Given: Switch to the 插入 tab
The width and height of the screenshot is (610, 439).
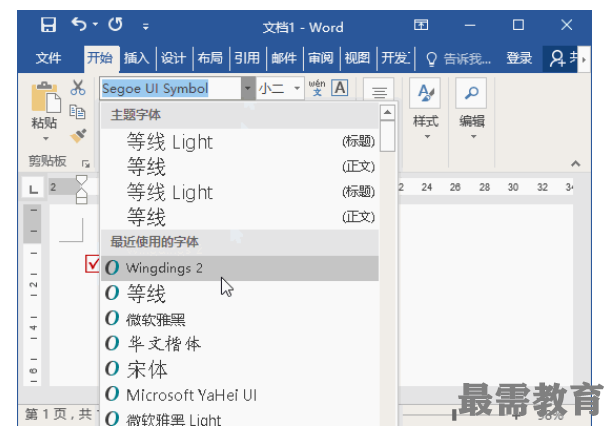Looking at the screenshot, I should coord(137,58).
